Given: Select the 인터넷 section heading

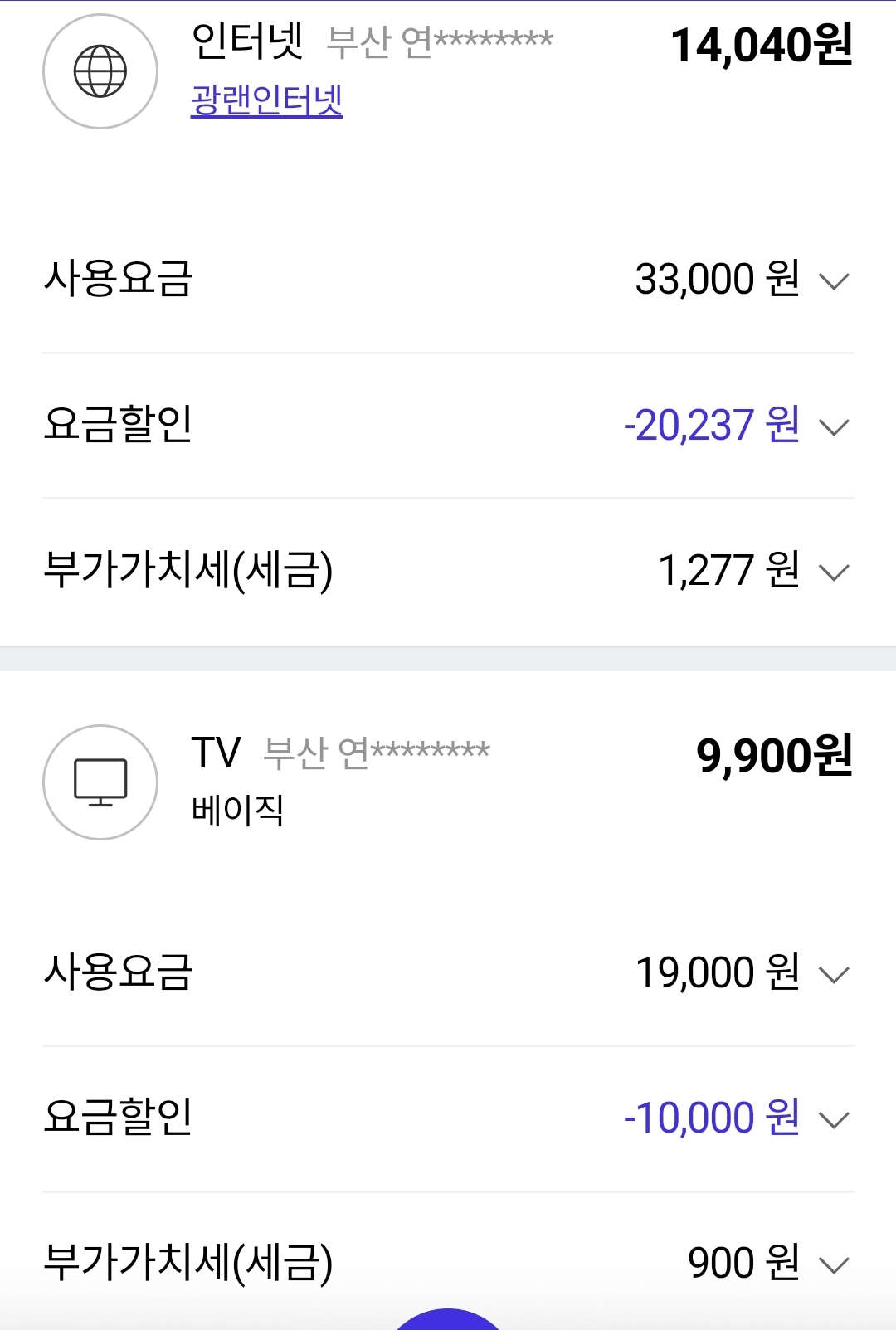Looking at the screenshot, I should tap(247, 41).
